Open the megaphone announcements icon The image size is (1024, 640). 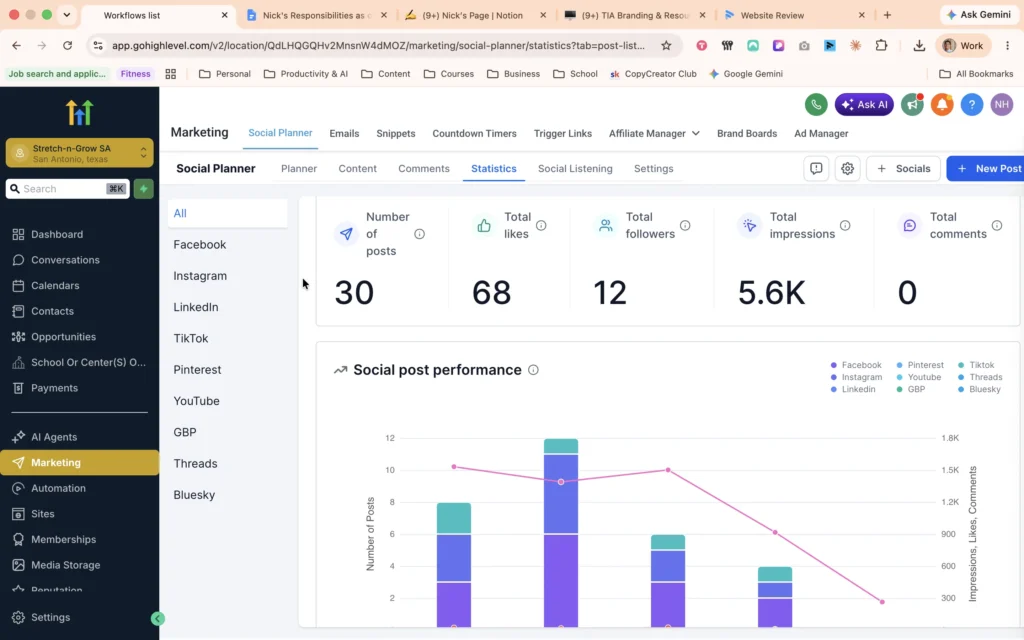912,104
